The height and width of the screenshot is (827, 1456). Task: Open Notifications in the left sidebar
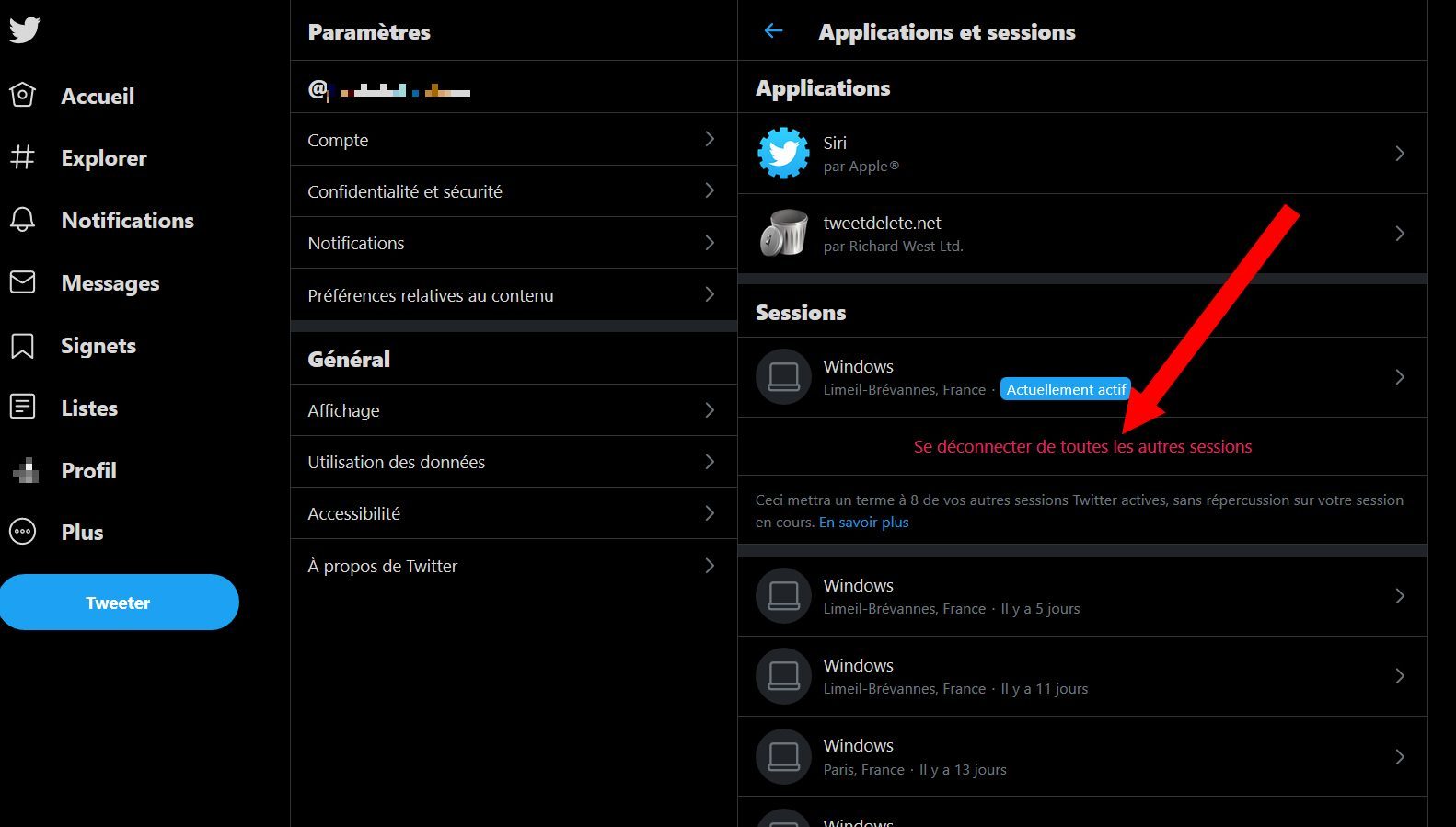click(128, 221)
